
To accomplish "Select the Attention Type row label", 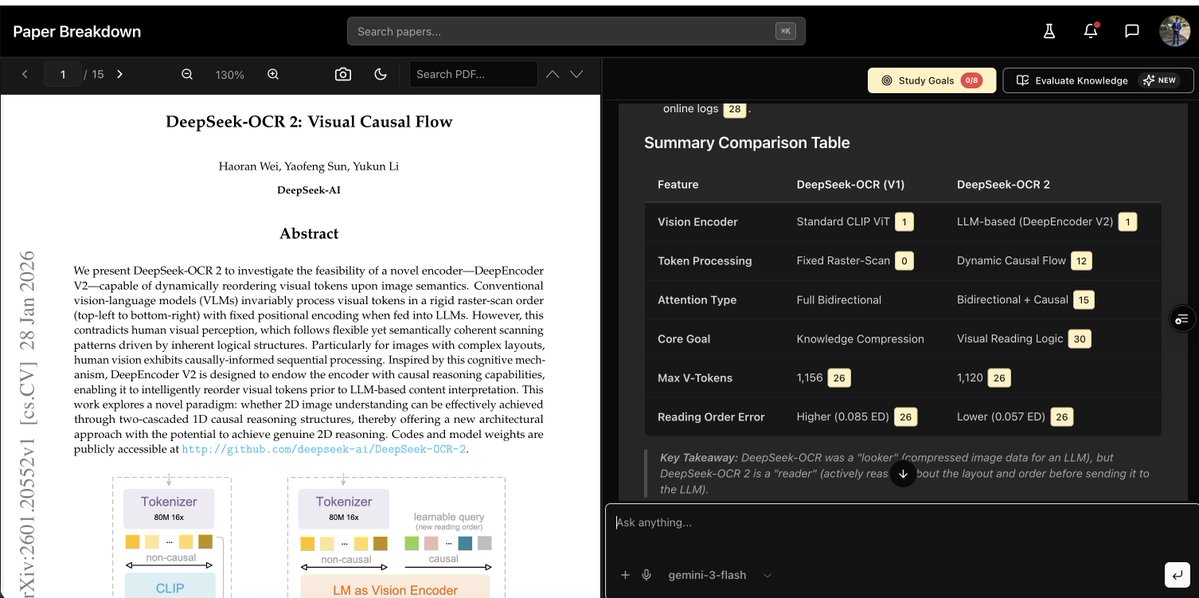I will [x=697, y=300].
